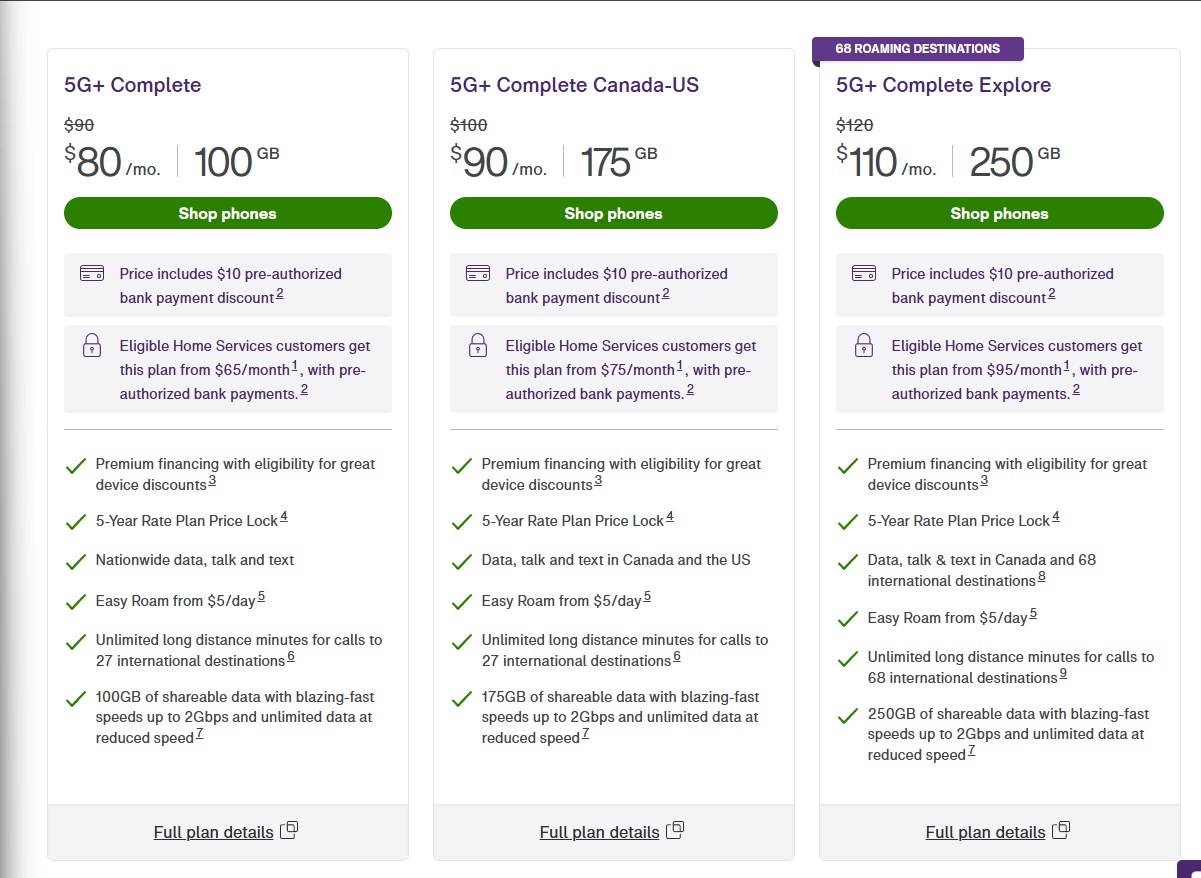Click Shop phones on Complete Explore plan
The width and height of the screenshot is (1201, 878).
point(999,213)
